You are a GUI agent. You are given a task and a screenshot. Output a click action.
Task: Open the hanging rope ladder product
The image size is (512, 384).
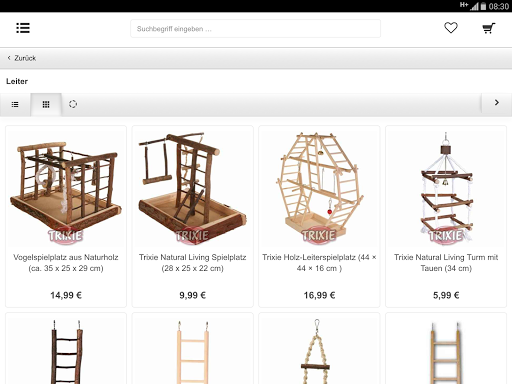pos(319,350)
